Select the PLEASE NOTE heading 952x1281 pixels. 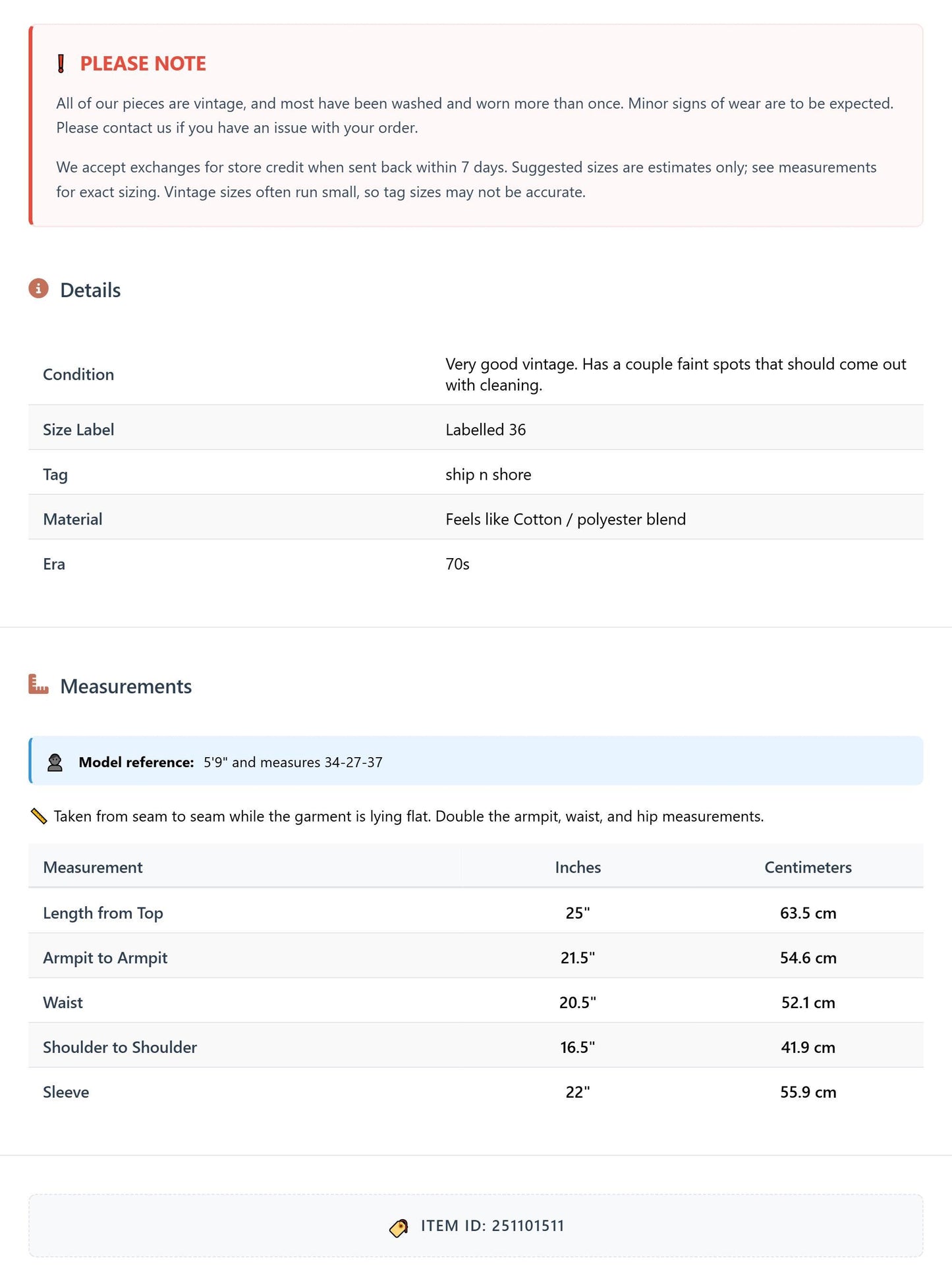(143, 64)
